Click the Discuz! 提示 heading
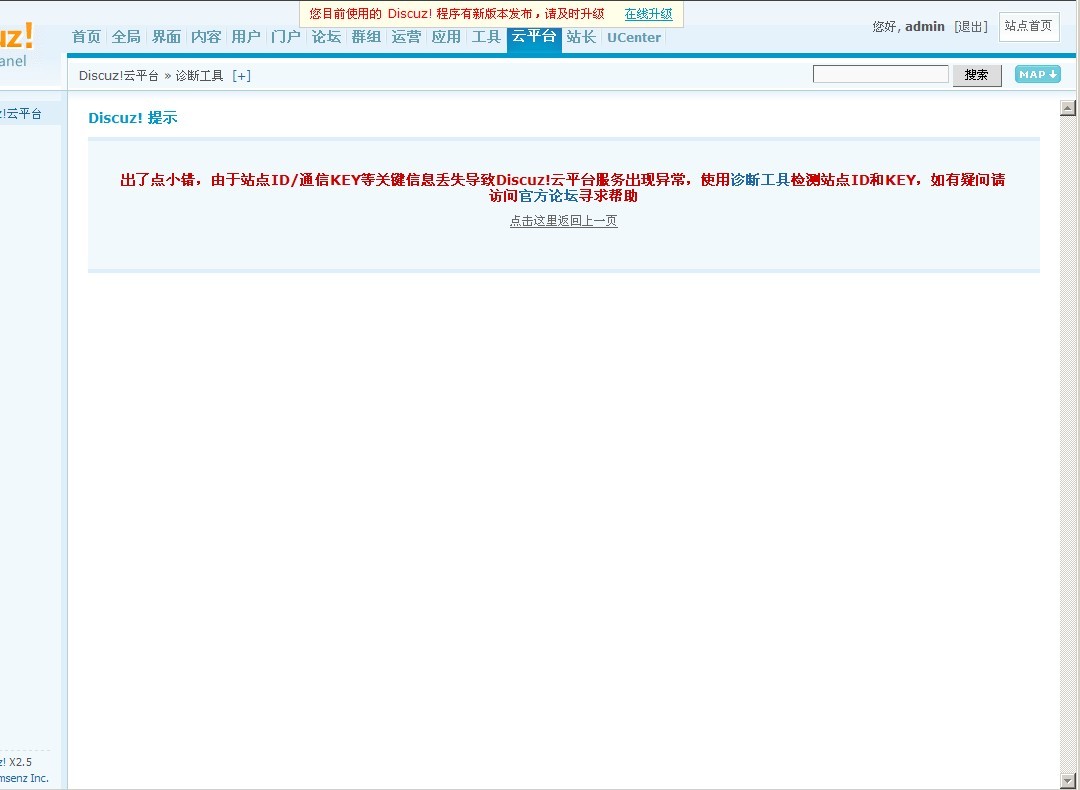The width and height of the screenshot is (1080, 790). coord(133,118)
